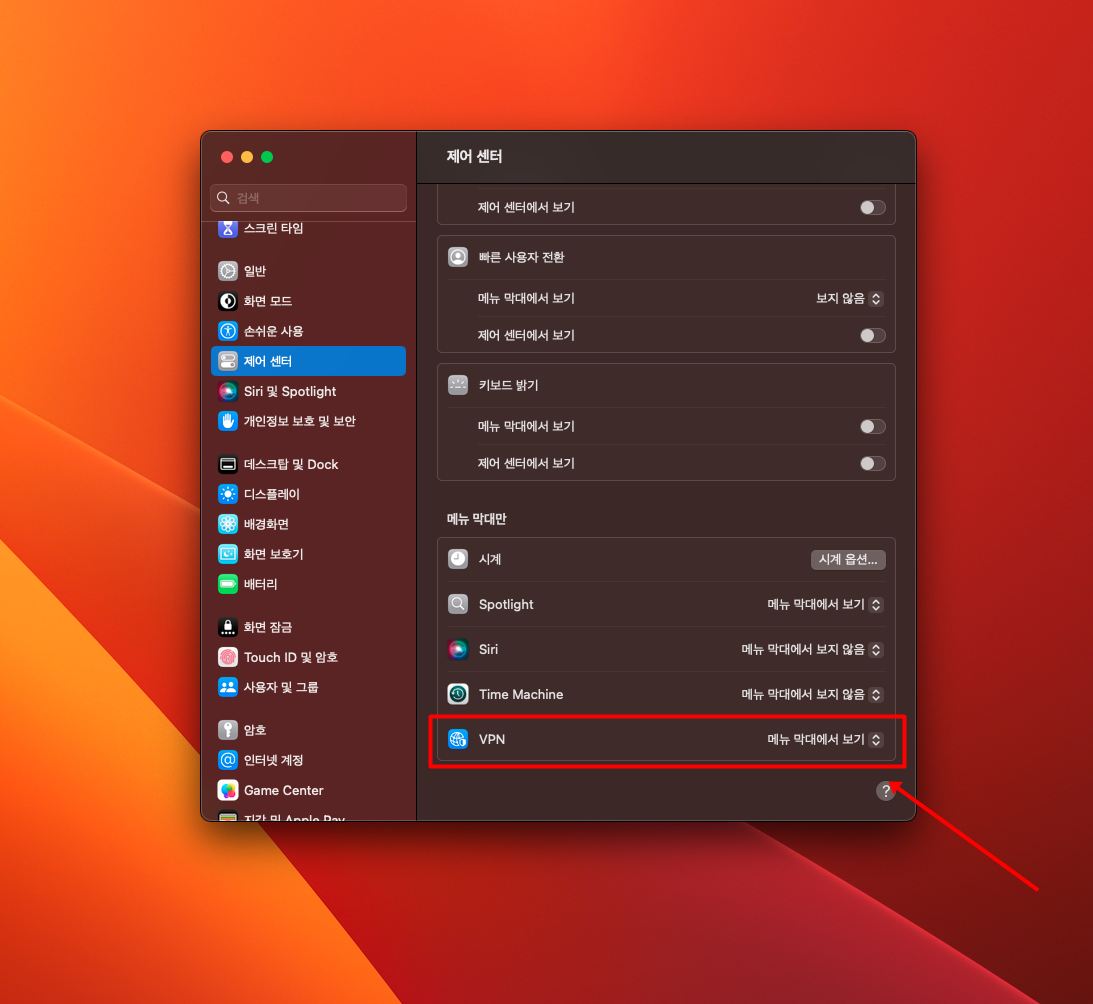Viewport: 1093px width, 1004px height.
Task: Enable 키보드 밝기 제어 센터에서 보기 switch
Action: tap(873, 464)
